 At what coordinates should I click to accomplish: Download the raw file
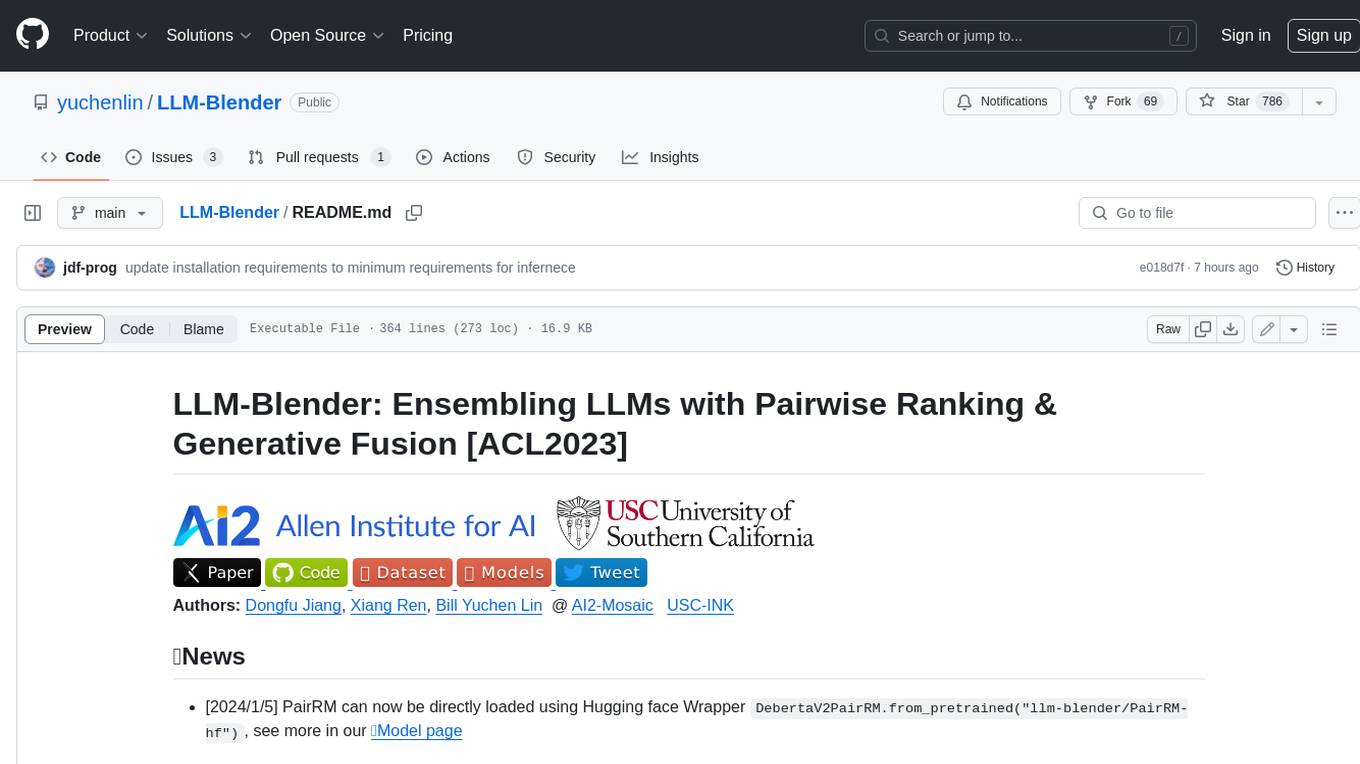coord(1231,329)
